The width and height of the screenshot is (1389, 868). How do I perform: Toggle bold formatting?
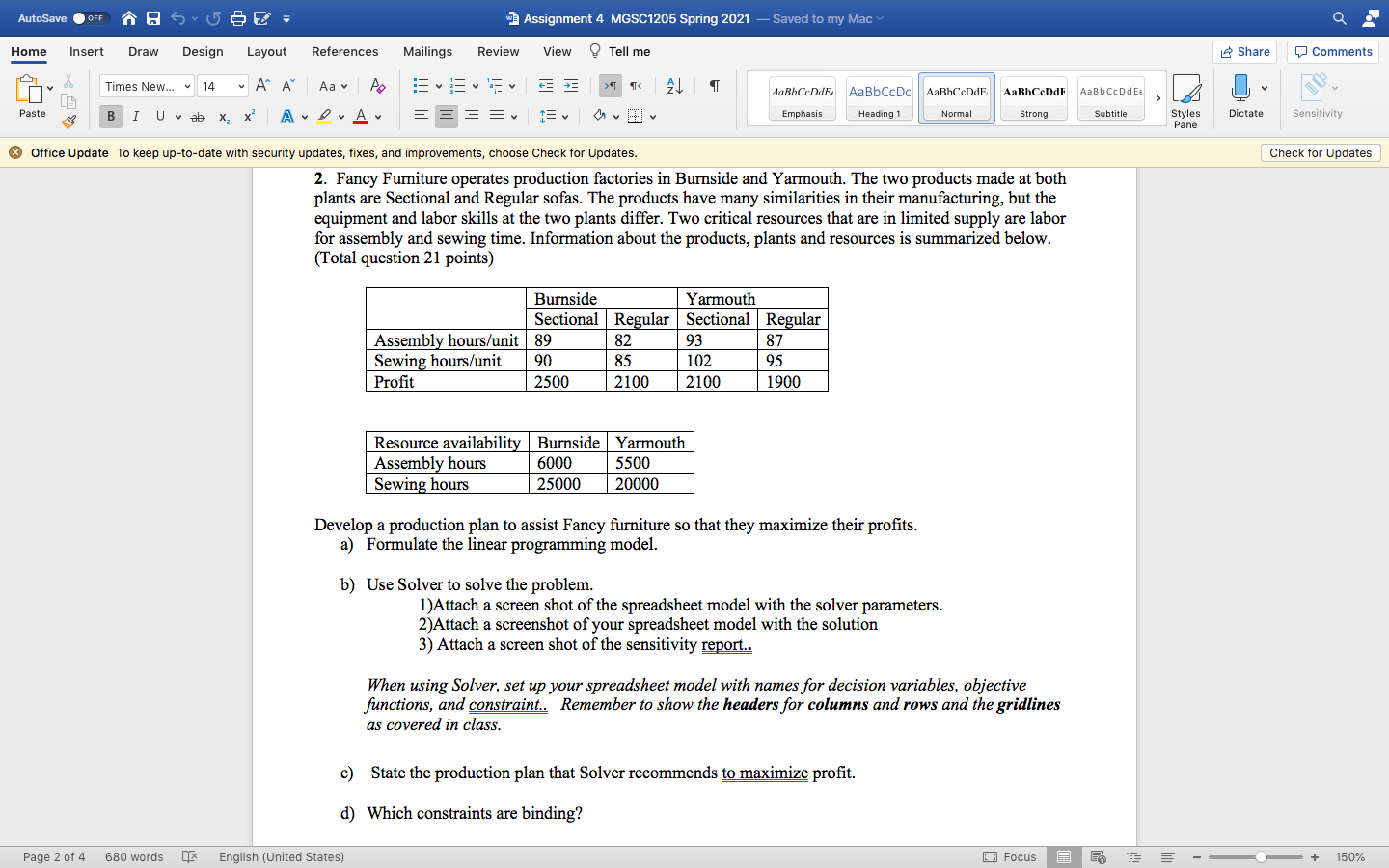pos(110,115)
